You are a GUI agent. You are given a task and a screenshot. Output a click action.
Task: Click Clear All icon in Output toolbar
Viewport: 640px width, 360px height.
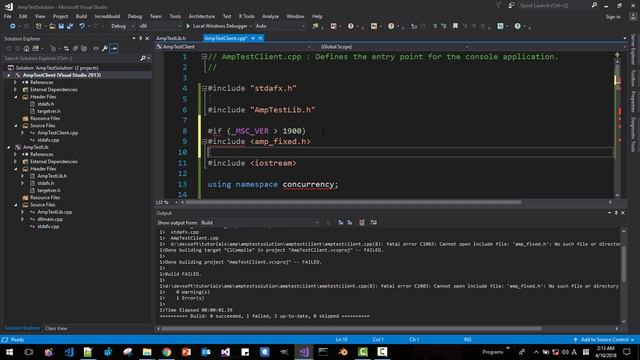(x=362, y=222)
